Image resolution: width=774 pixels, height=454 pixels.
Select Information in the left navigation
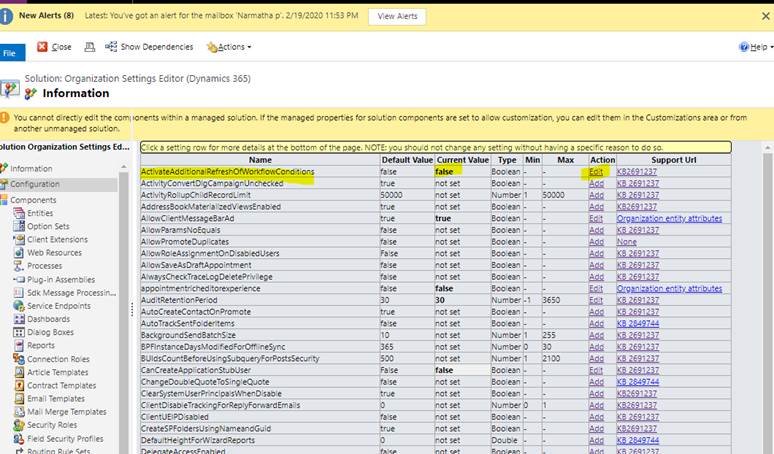(x=31, y=169)
